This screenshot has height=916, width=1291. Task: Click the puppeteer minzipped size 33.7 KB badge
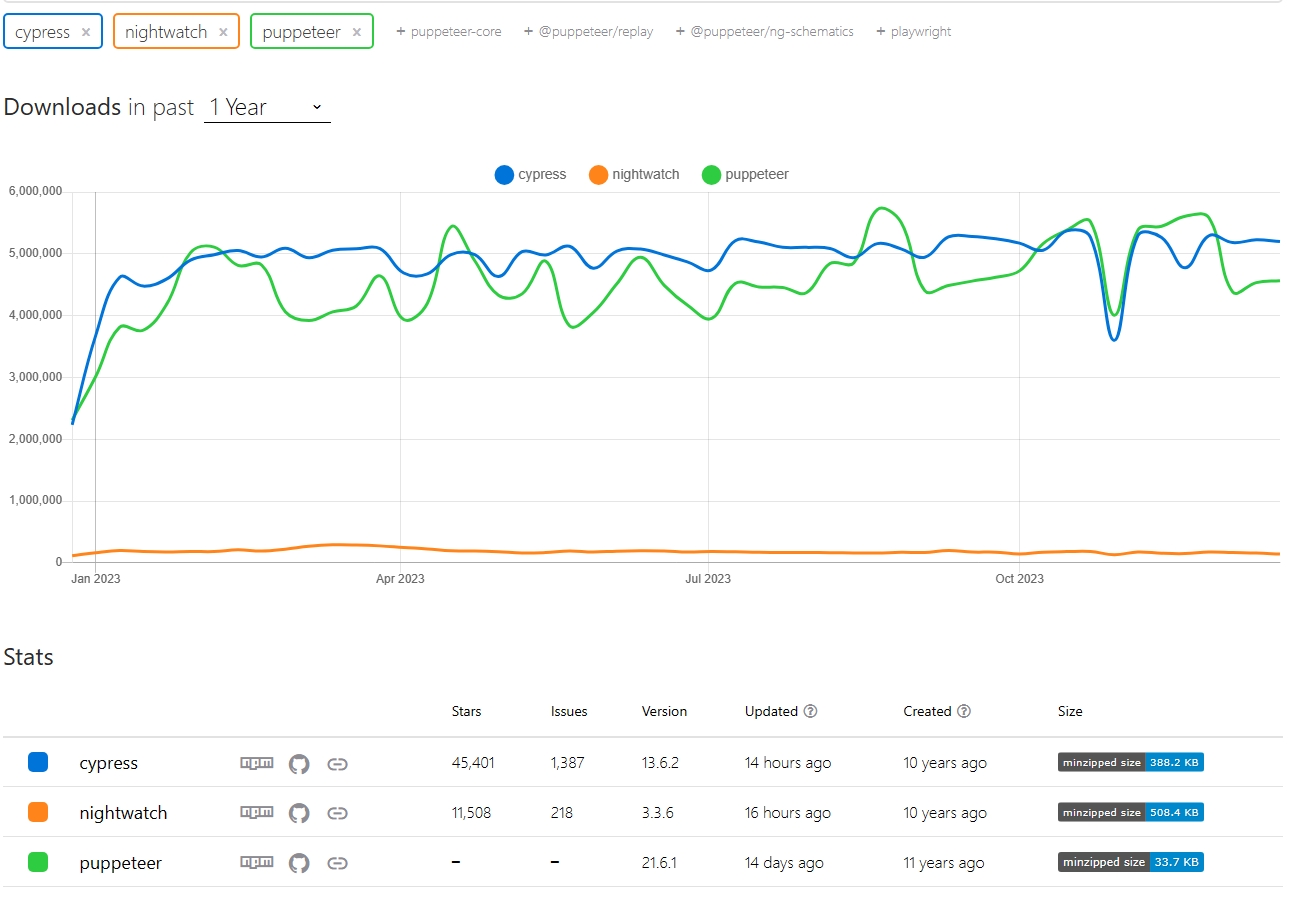click(x=1131, y=862)
